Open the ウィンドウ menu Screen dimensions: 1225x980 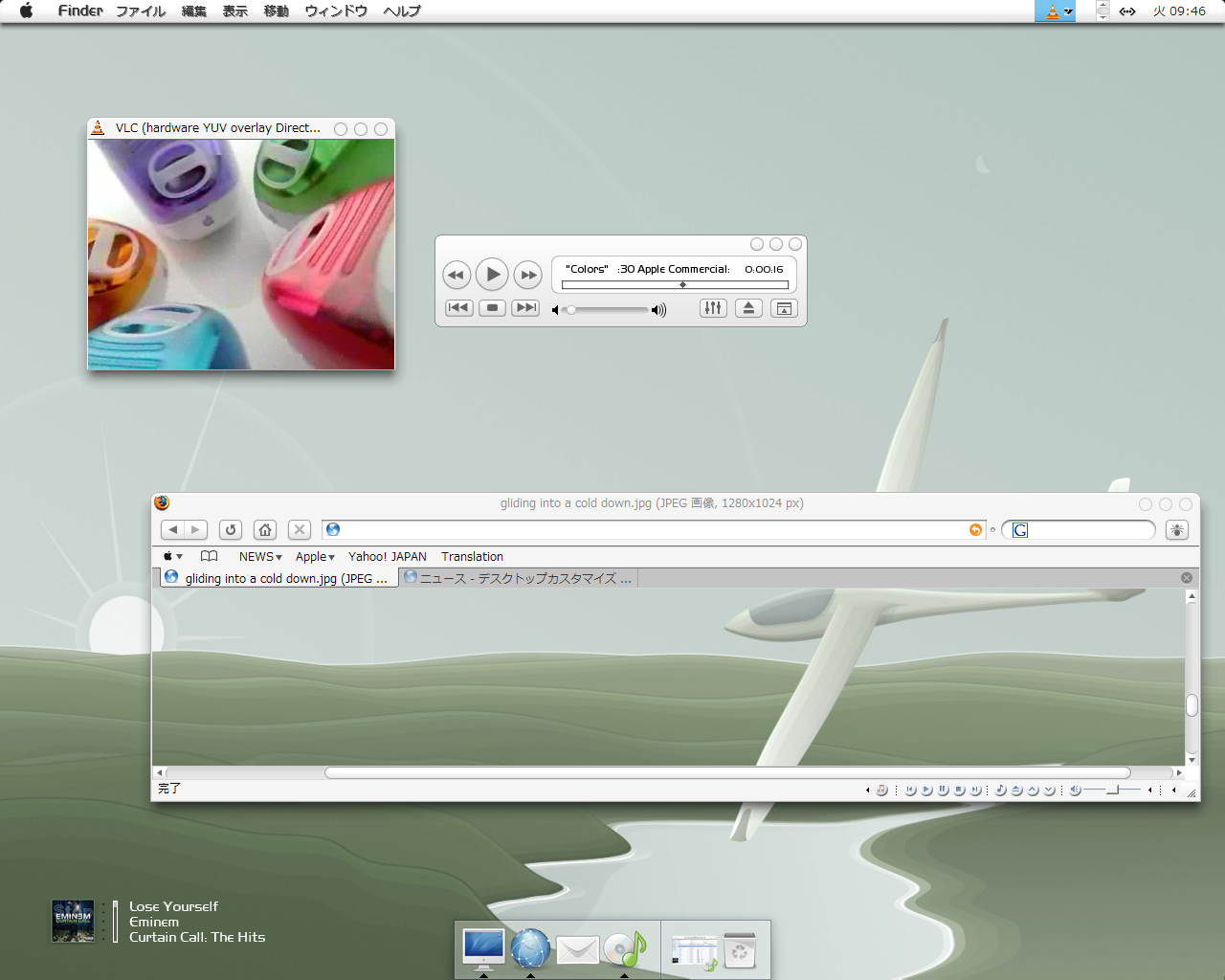coord(336,11)
